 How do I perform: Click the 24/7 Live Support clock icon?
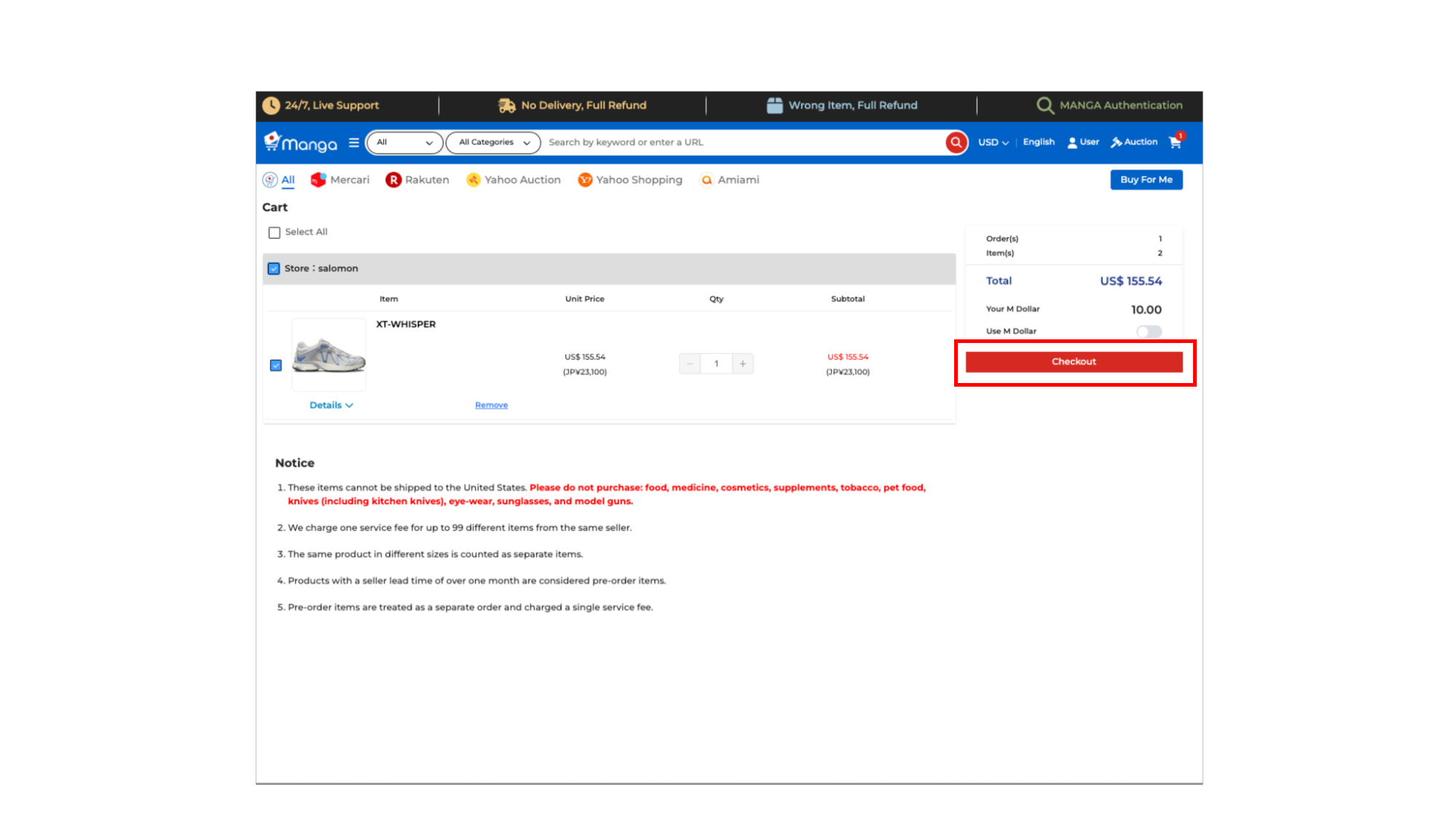[x=271, y=106]
